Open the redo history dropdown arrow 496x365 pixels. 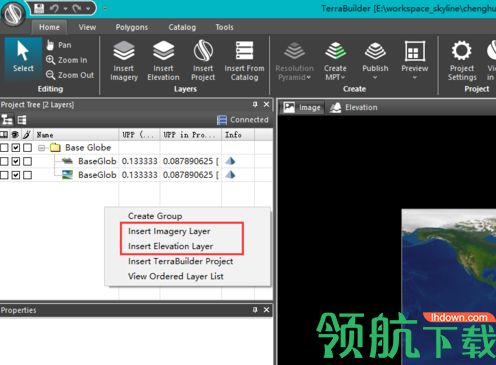click(x=88, y=8)
